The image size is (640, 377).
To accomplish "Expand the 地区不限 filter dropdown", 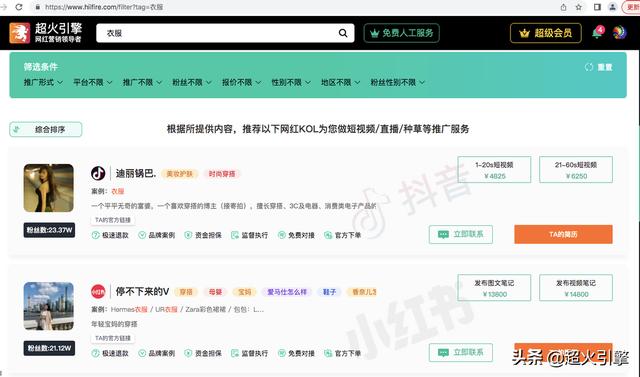I will [341, 82].
